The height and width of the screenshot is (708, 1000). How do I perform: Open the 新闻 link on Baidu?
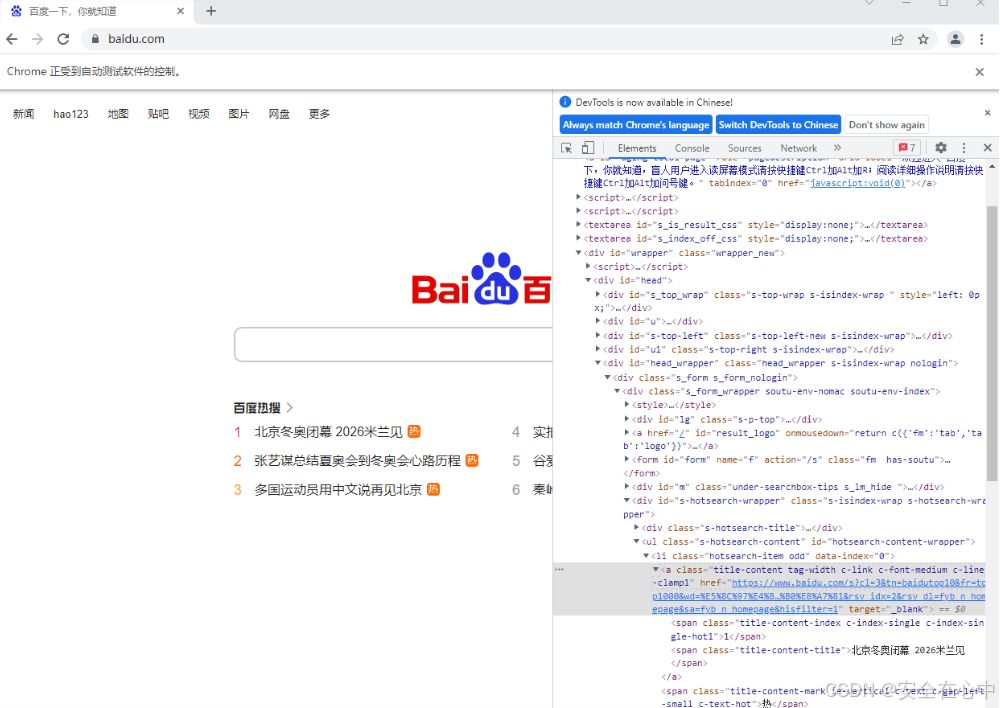pyautogui.click(x=24, y=114)
